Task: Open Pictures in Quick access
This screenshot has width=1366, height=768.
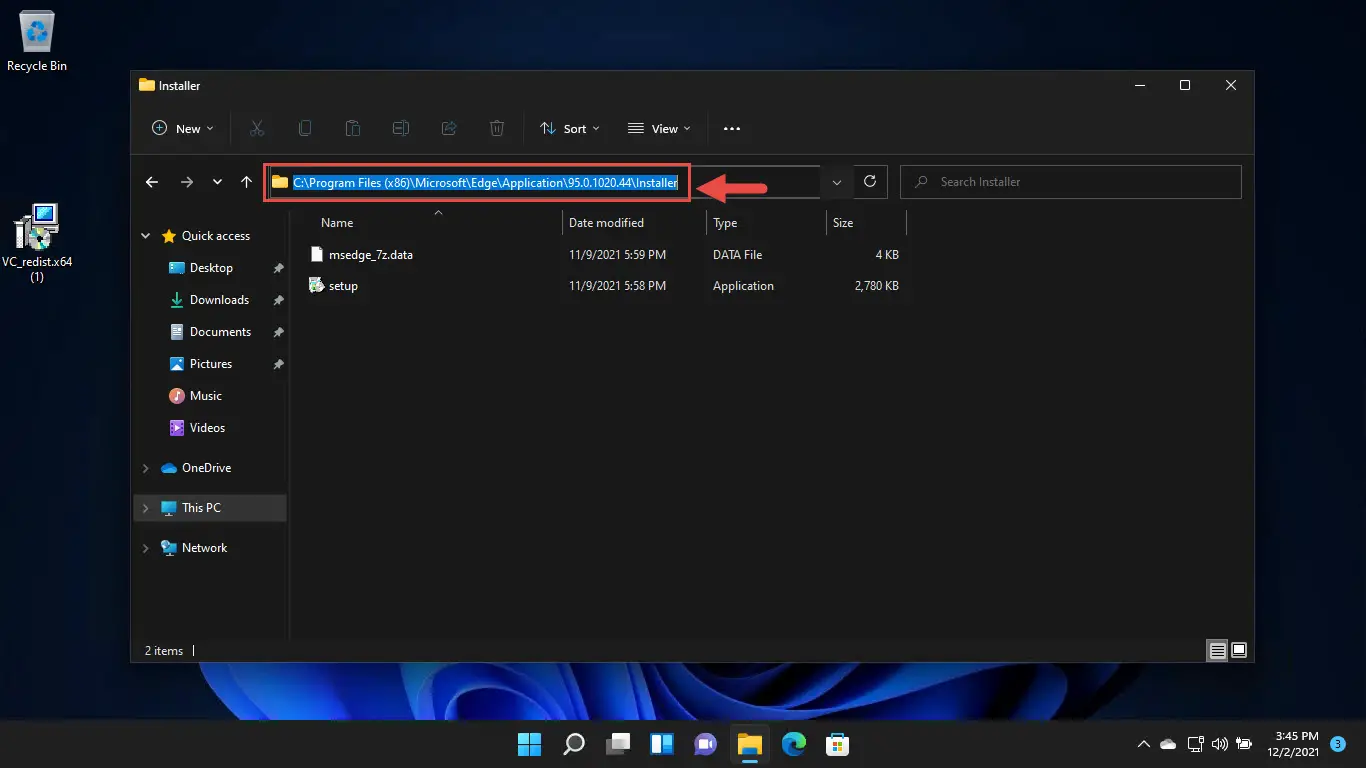Action: coord(210,364)
